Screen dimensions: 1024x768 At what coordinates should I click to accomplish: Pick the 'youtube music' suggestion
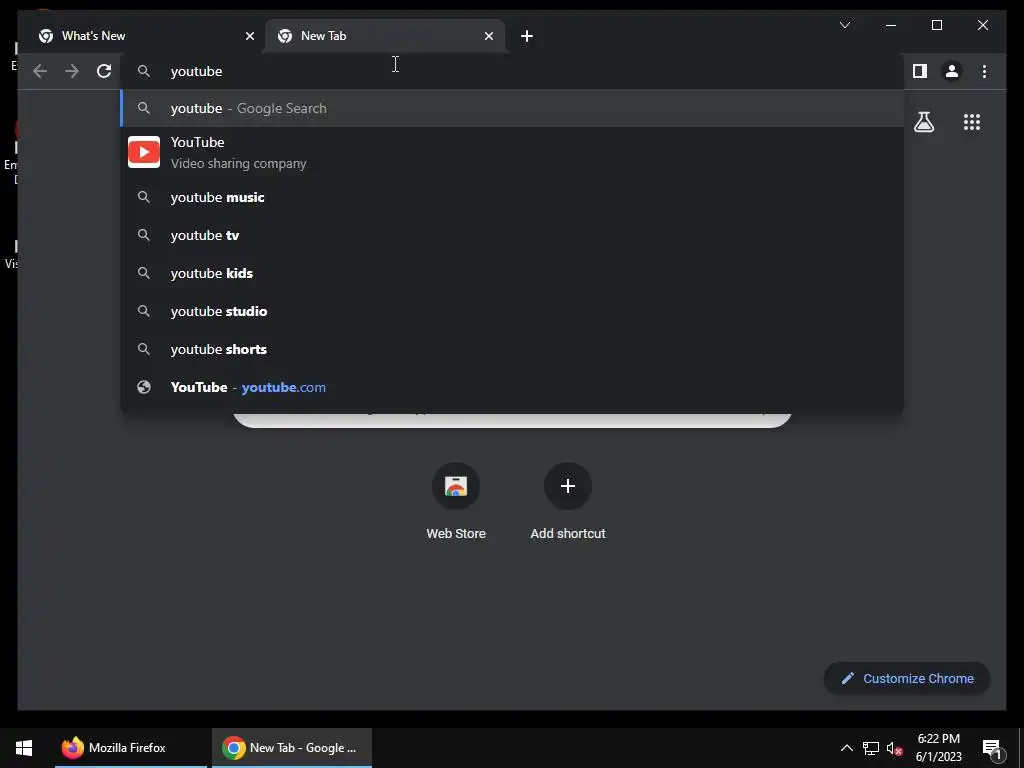(512, 197)
